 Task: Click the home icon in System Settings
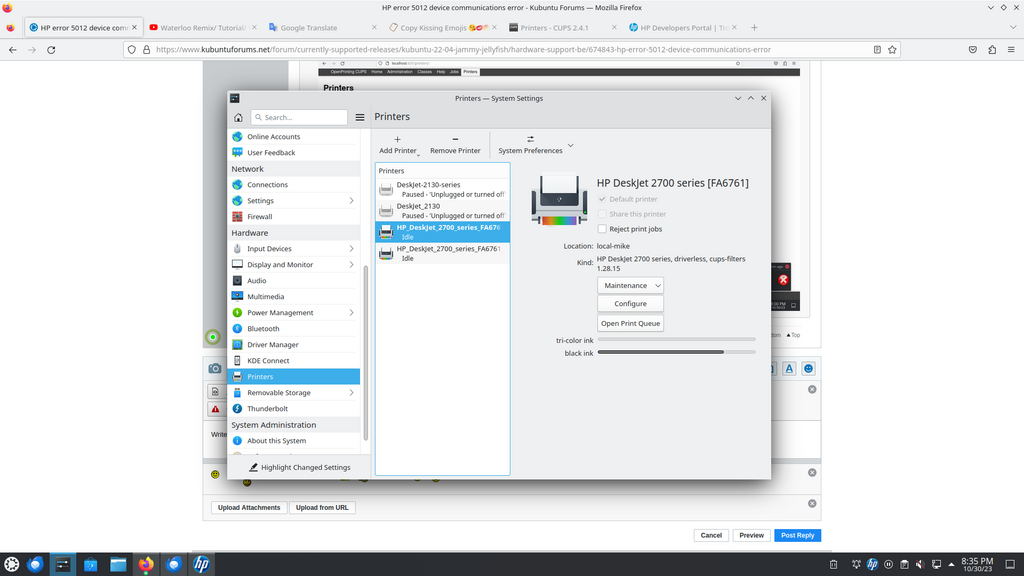point(238,117)
